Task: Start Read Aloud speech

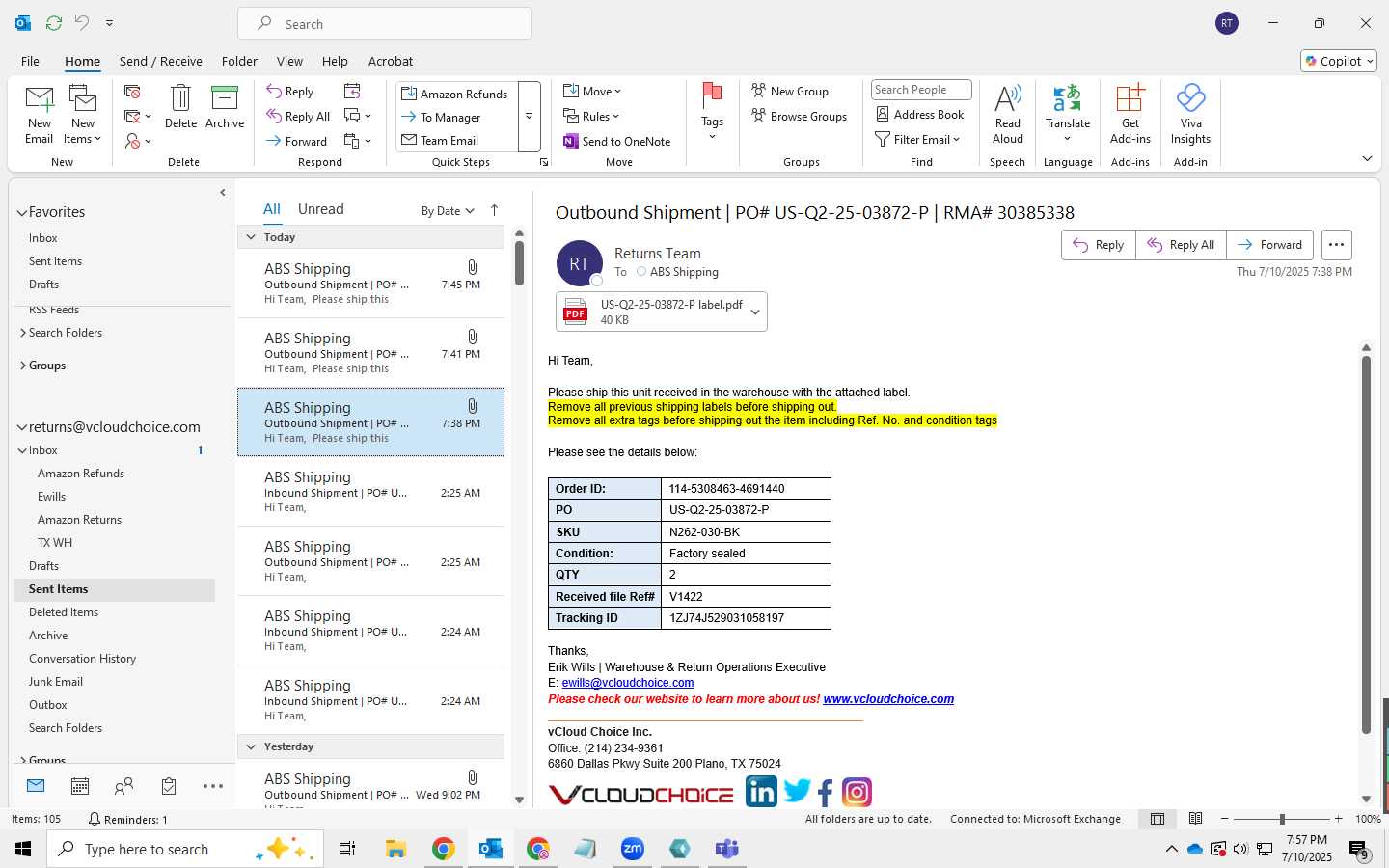Action: pos(1007,114)
